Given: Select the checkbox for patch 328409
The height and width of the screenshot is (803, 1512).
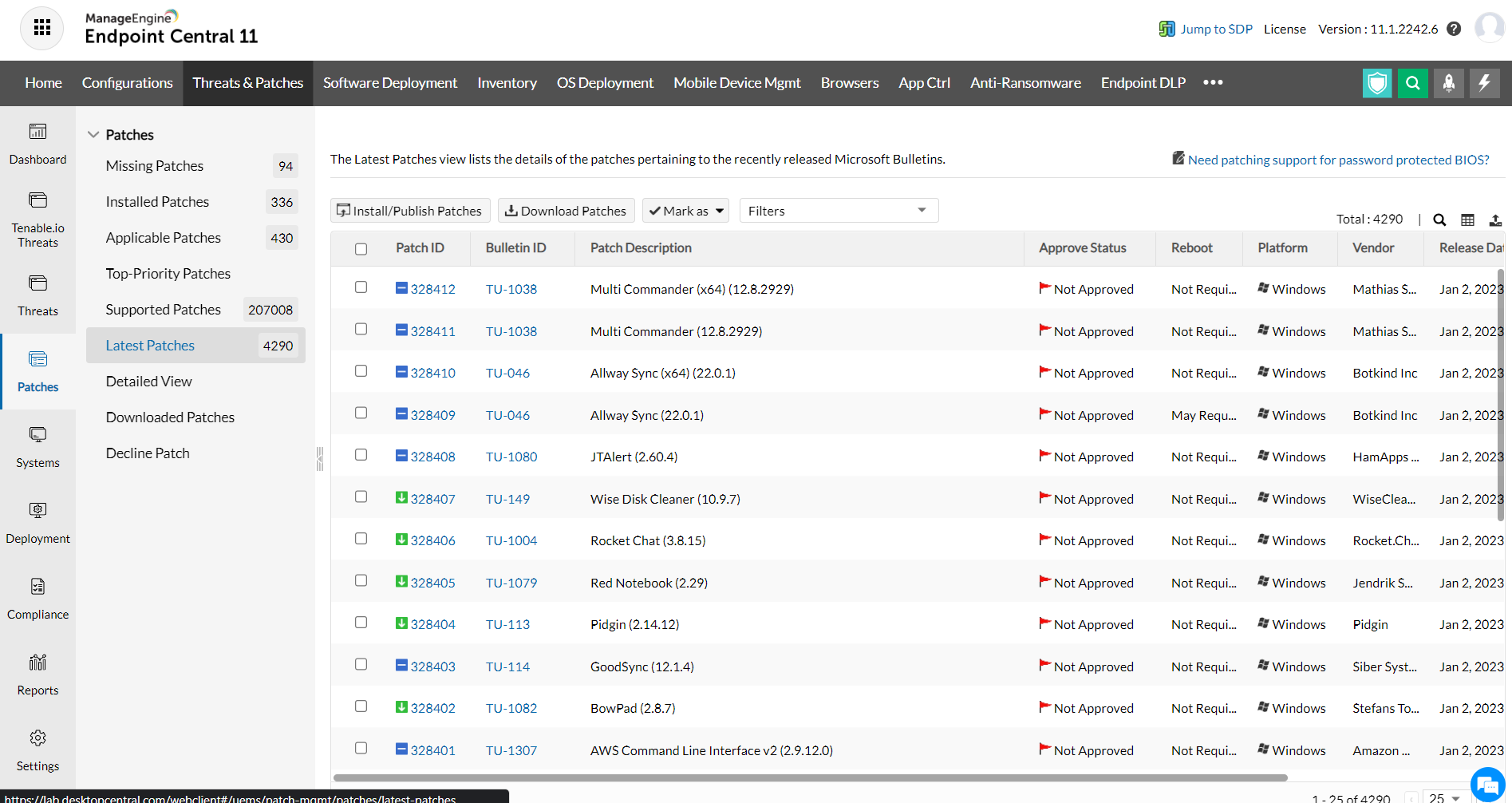Looking at the screenshot, I should (x=361, y=413).
